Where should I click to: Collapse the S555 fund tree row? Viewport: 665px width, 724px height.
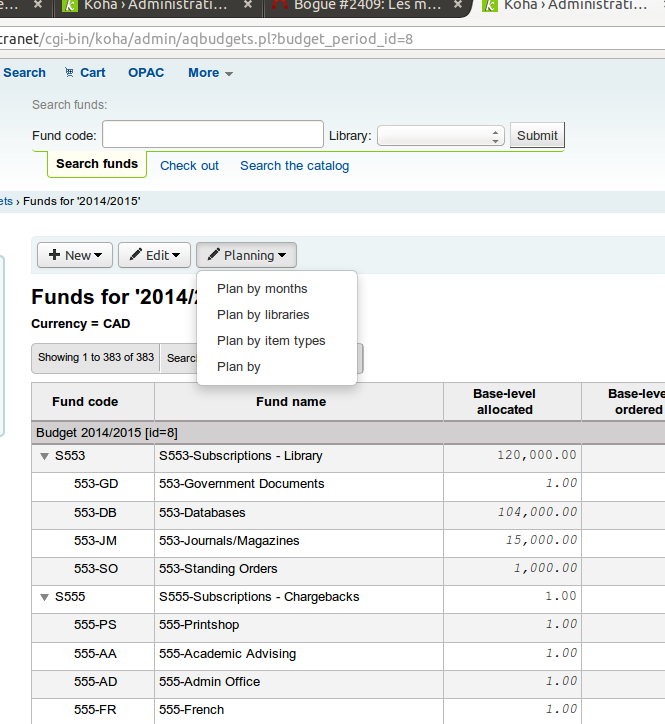pos(44,597)
